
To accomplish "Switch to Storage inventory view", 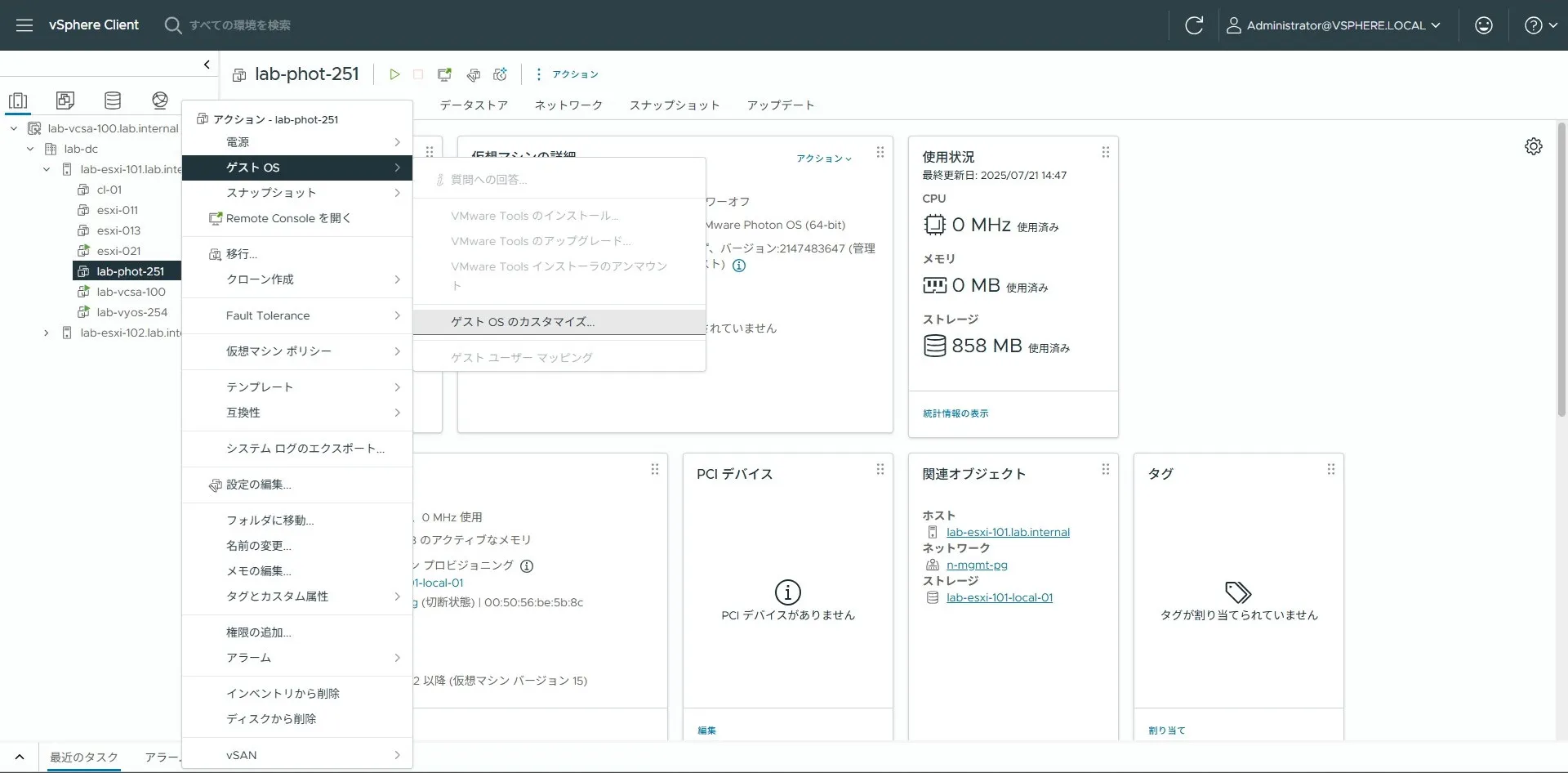I will click(113, 101).
